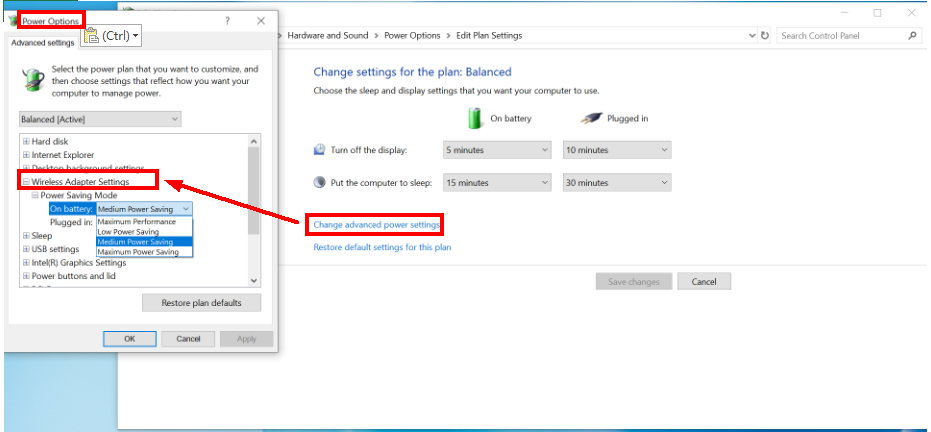
Task: Select the Advanced settings tab
Action: (x=41, y=43)
